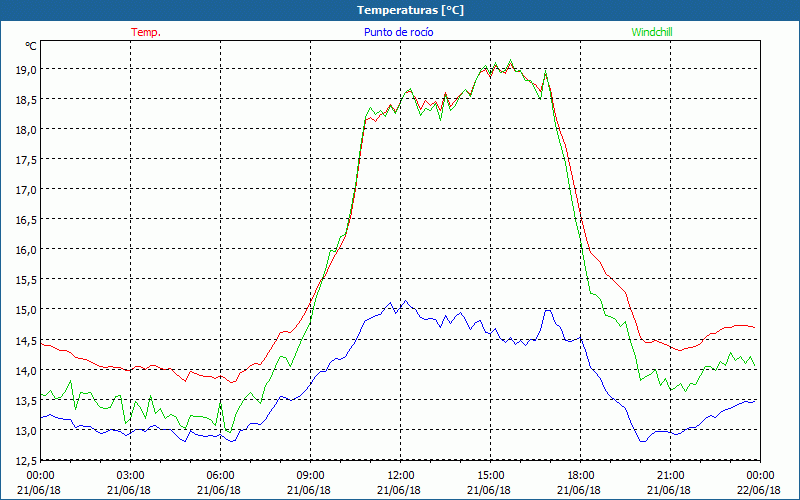Click the 17,0 y-axis value
Screen dimensions: 800x500
tap(26, 190)
